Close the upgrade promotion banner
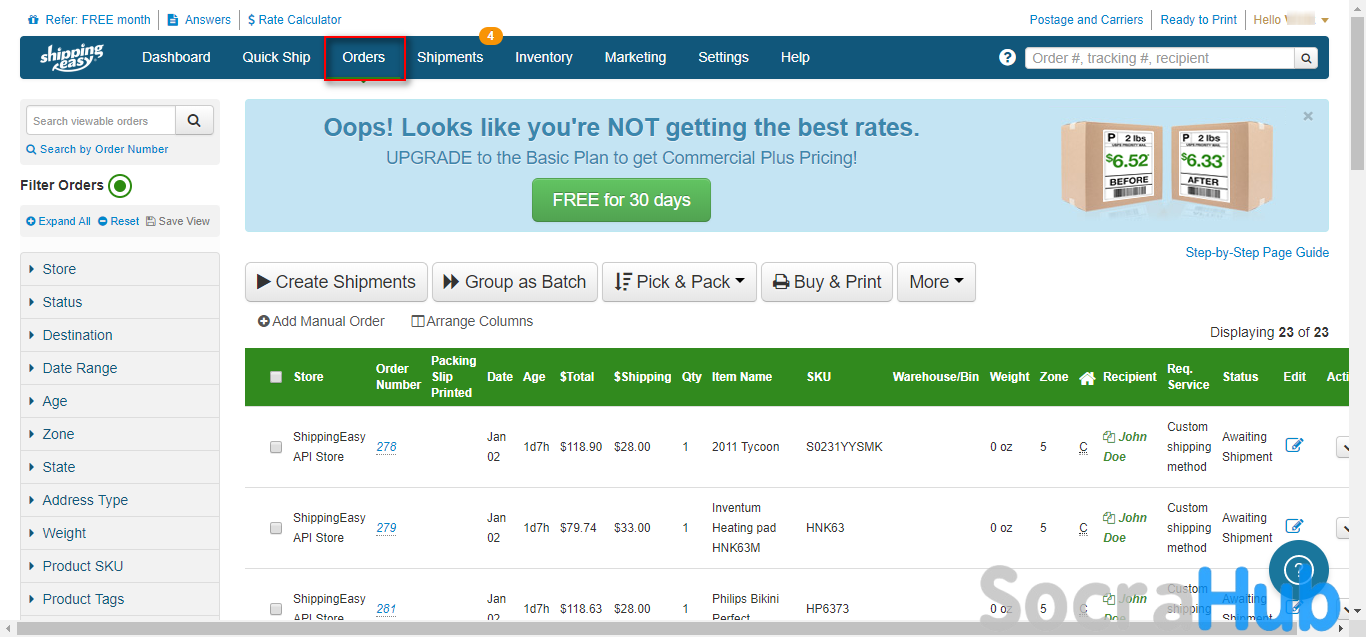This screenshot has width=1366, height=637. click(1307, 116)
